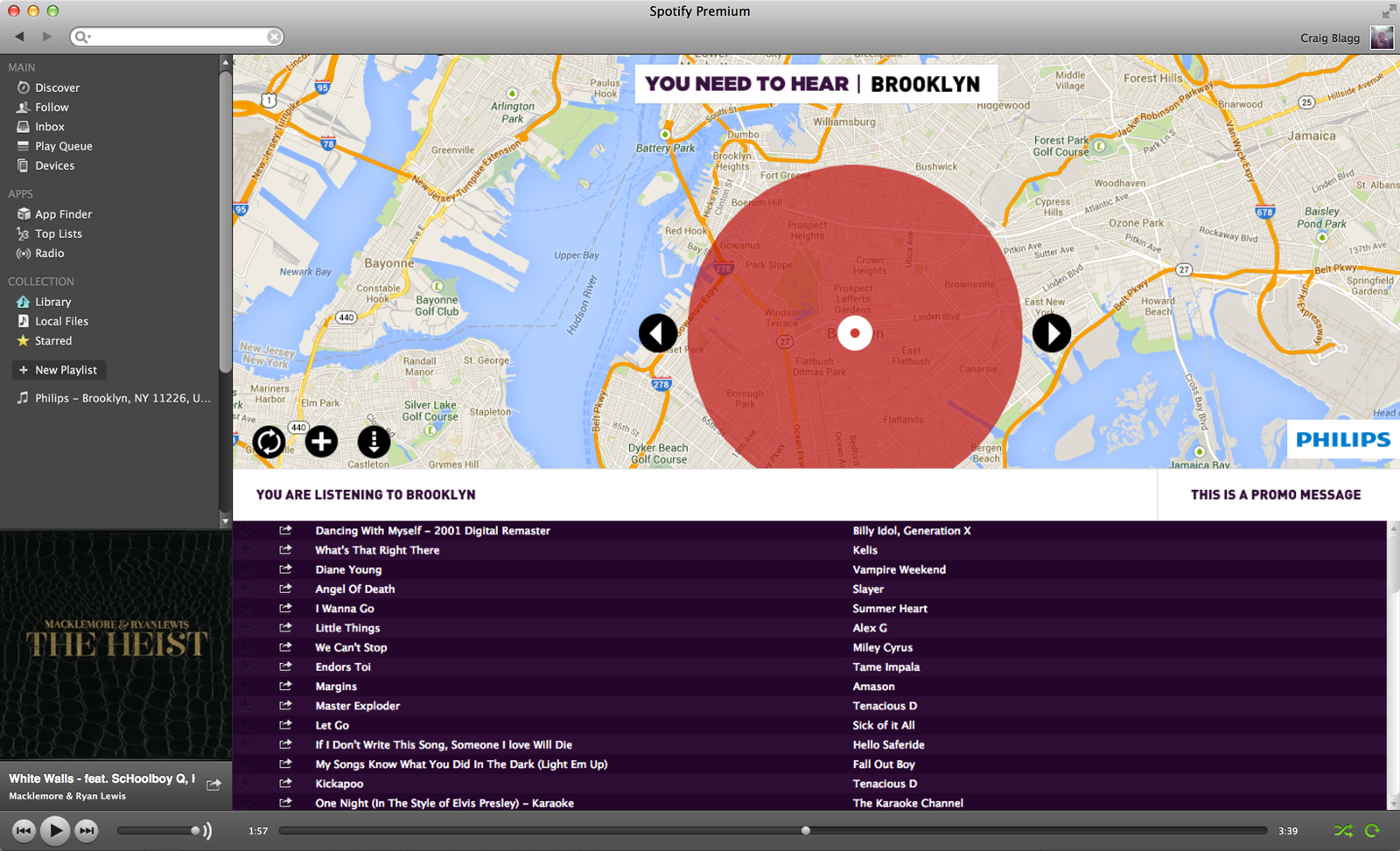Share Dancing With Myself track
1400x851 pixels.
coord(285,530)
